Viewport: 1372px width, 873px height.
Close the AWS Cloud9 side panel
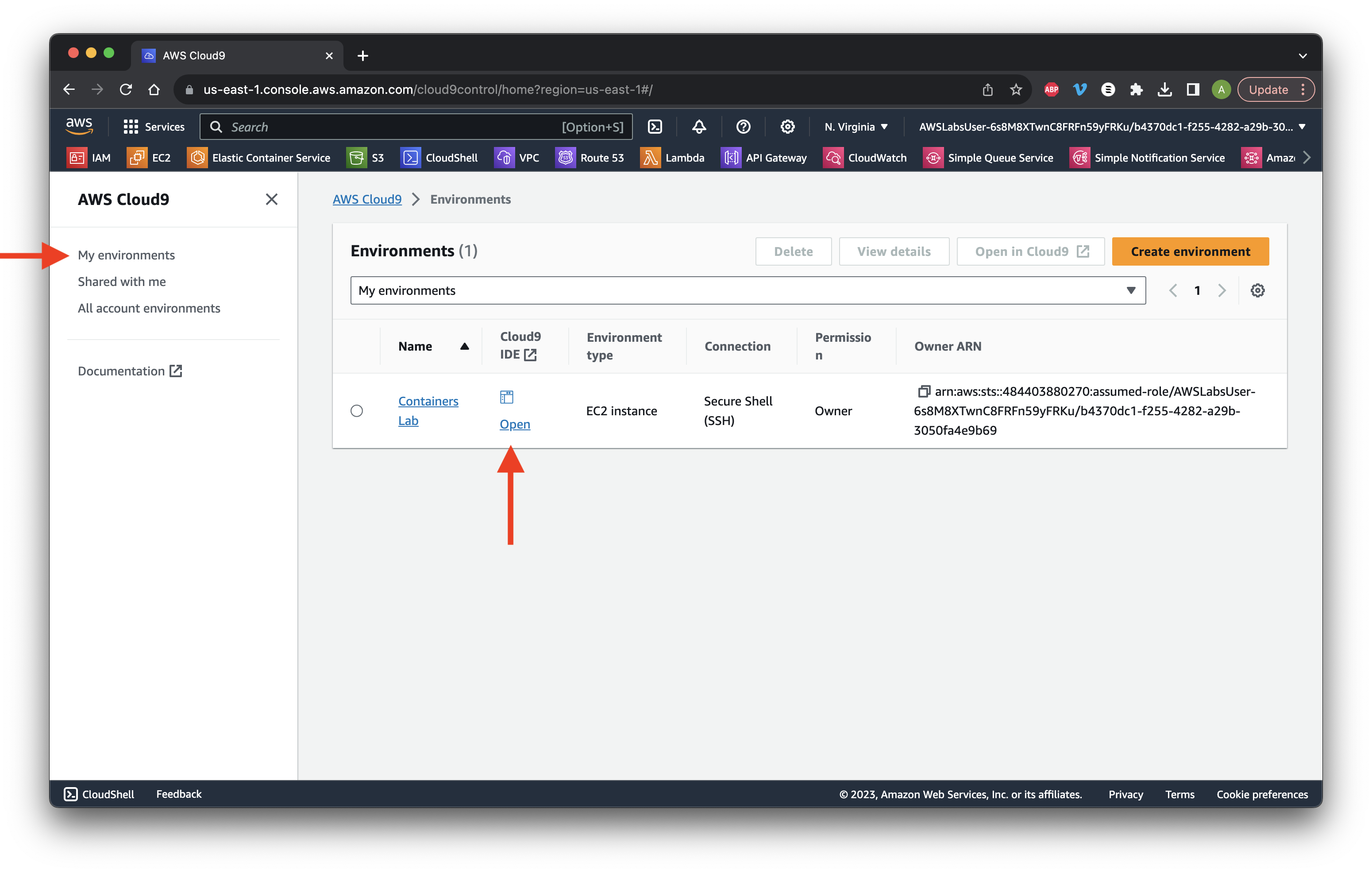[271, 199]
